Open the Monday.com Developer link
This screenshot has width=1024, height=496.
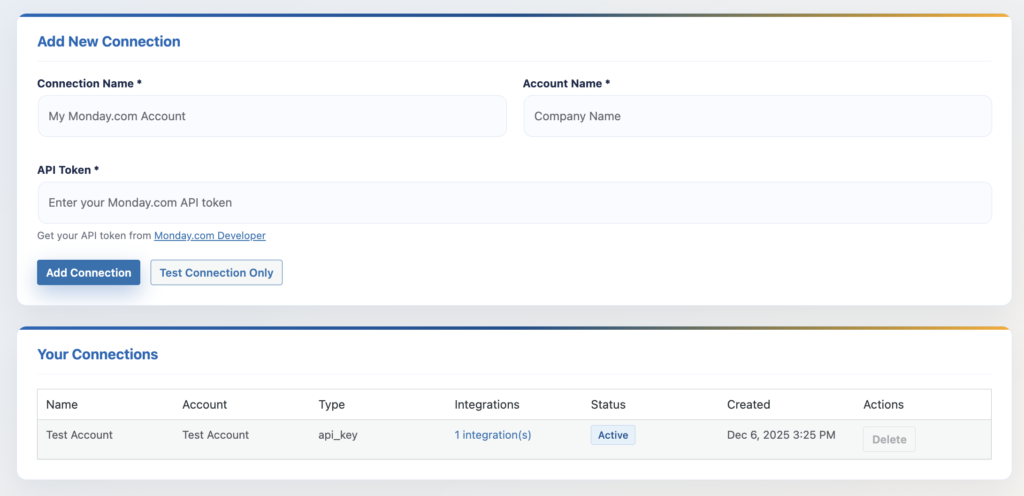[210, 236]
